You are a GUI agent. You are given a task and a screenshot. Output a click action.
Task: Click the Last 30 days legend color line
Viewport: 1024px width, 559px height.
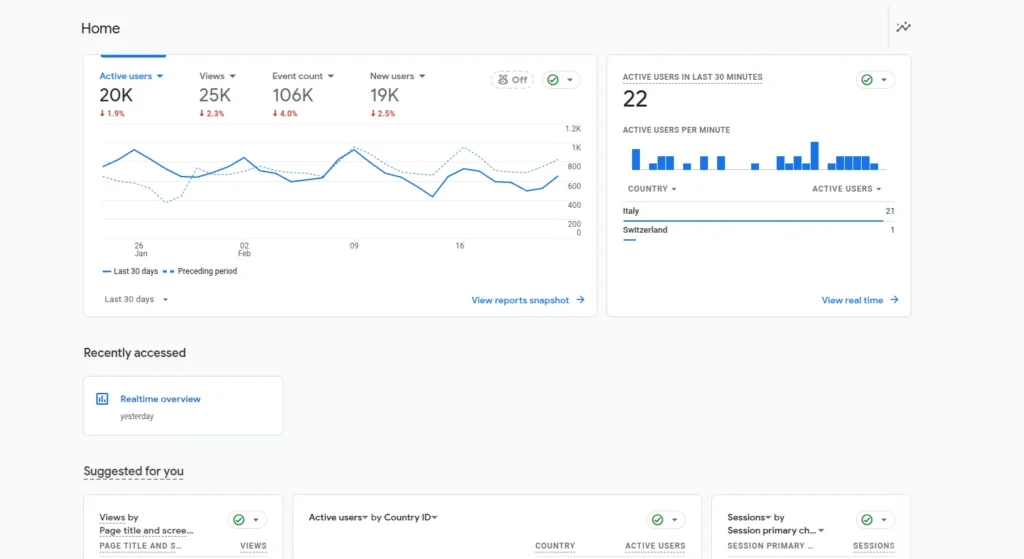(107, 271)
